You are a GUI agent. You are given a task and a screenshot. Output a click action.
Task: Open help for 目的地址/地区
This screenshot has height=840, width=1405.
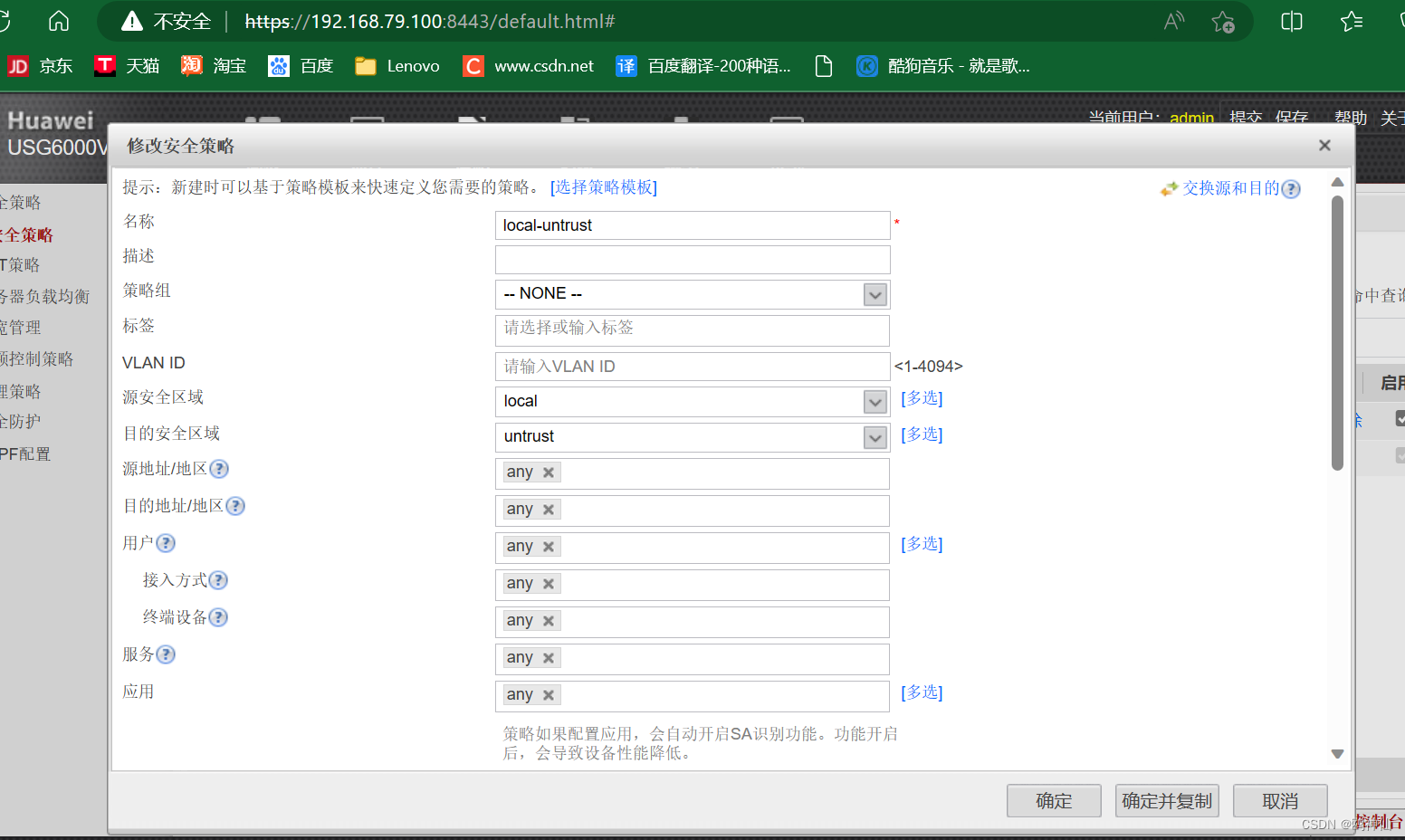[x=235, y=506]
